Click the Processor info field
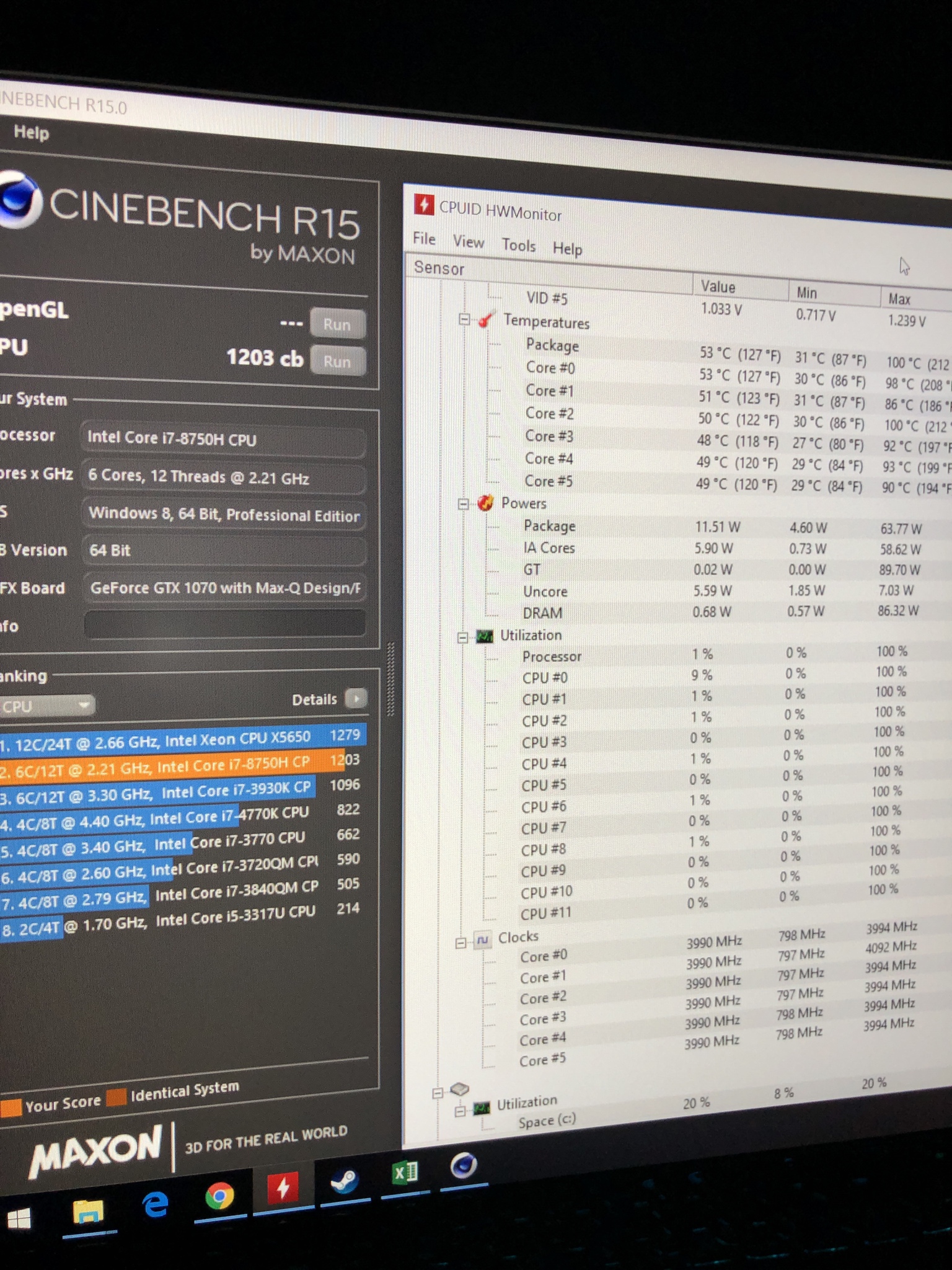 [x=223, y=439]
